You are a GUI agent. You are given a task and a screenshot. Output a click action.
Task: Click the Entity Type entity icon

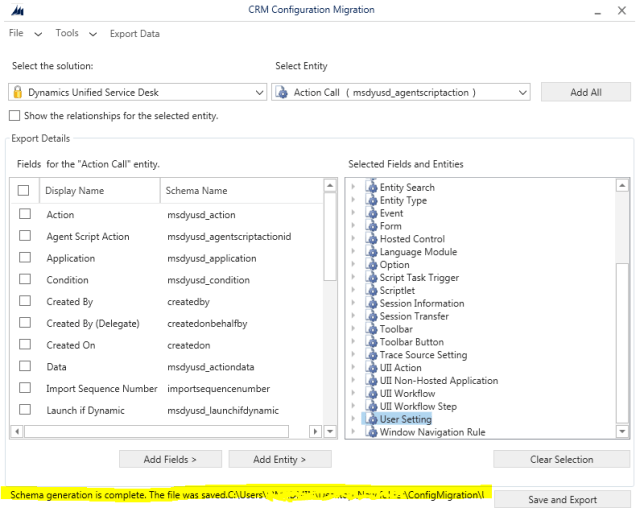coord(371,200)
